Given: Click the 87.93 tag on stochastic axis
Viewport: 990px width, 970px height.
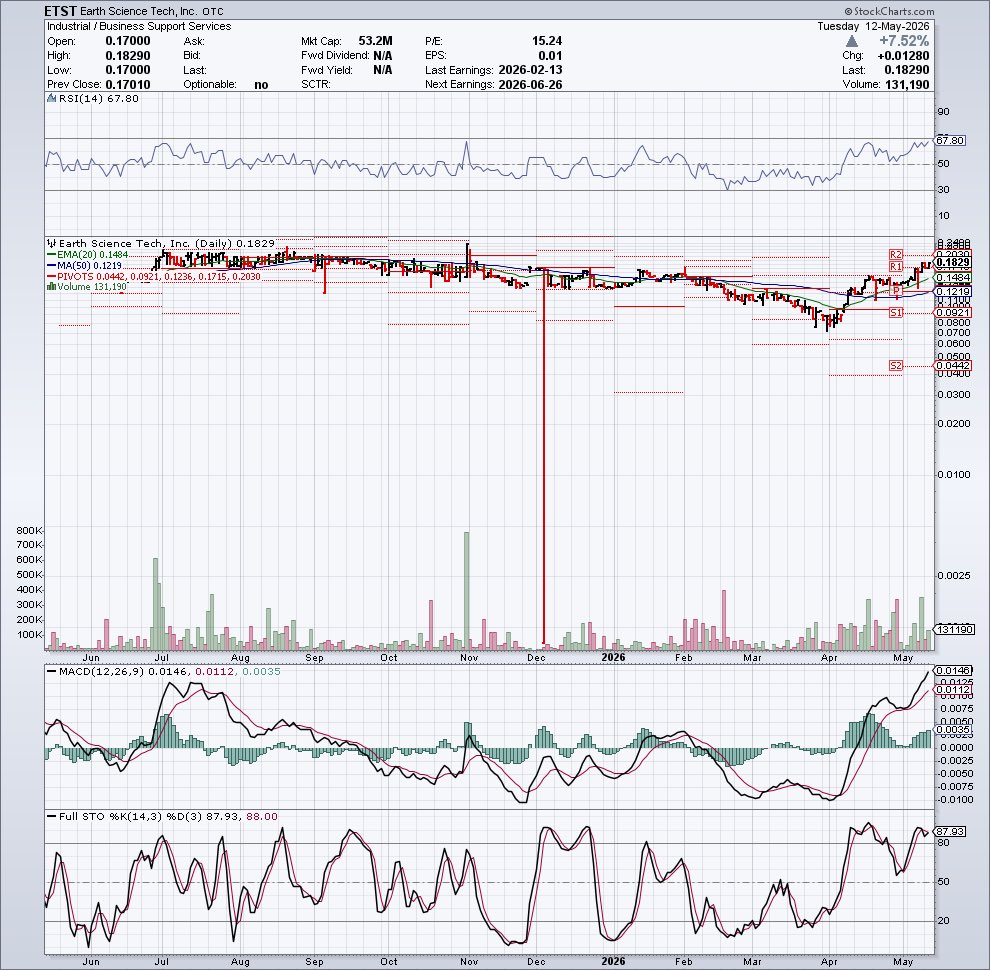Looking at the screenshot, I should (951, 832).
